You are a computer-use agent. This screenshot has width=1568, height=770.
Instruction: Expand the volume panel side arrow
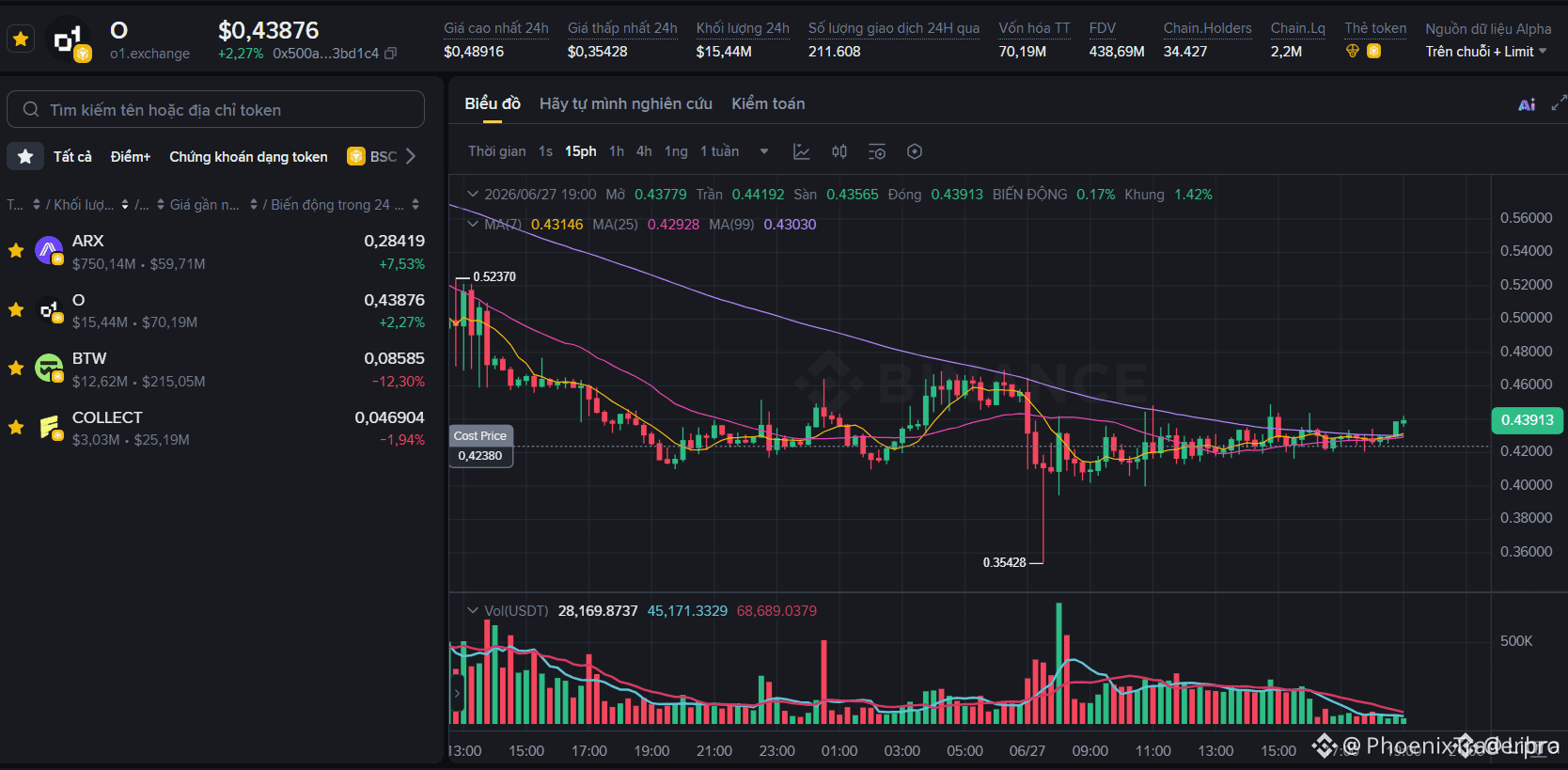(457, 694)
